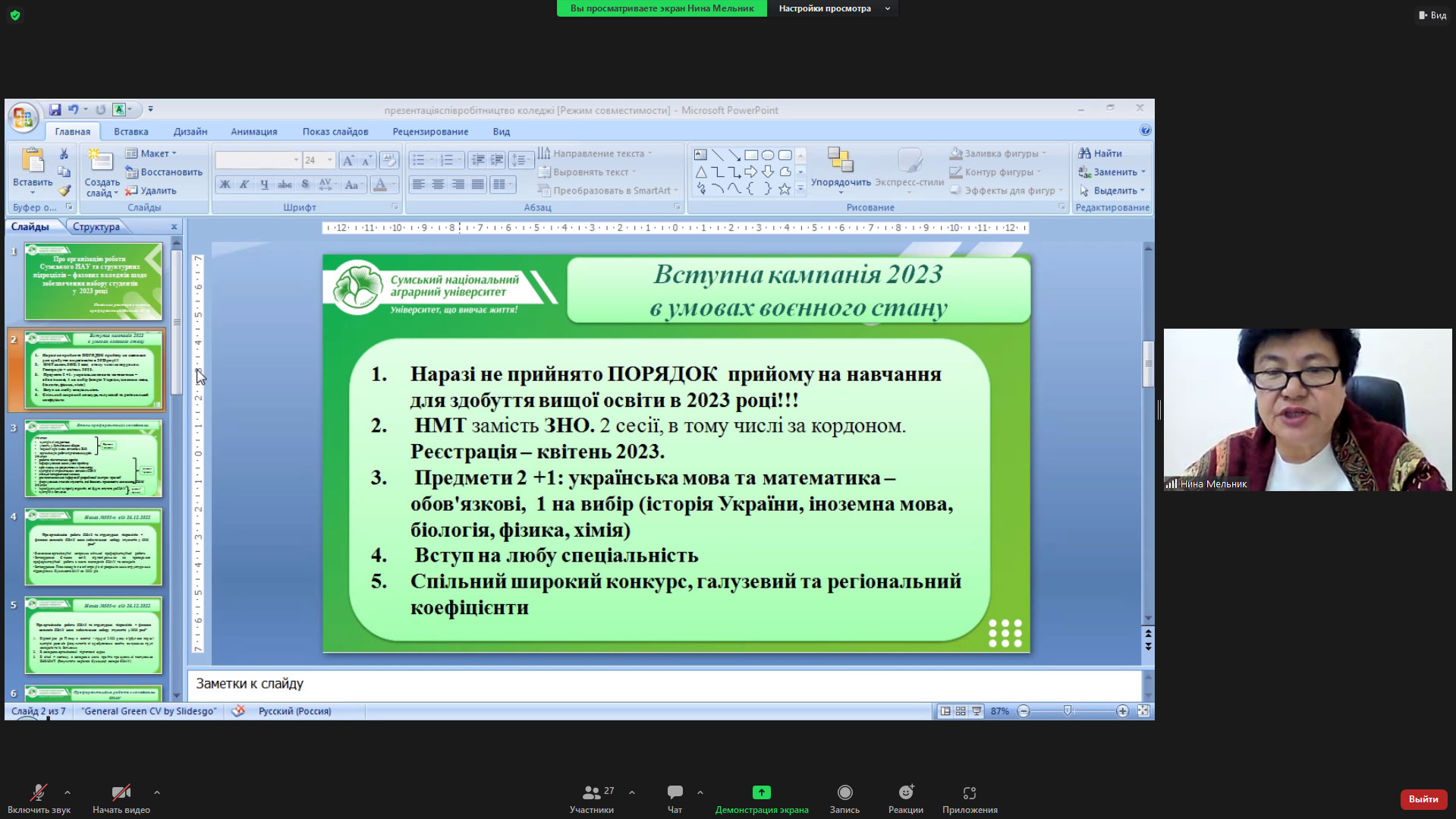Screen dimensions: 1456x819
Task: Toggle italic formatting (К)
Action: [244, 184]
